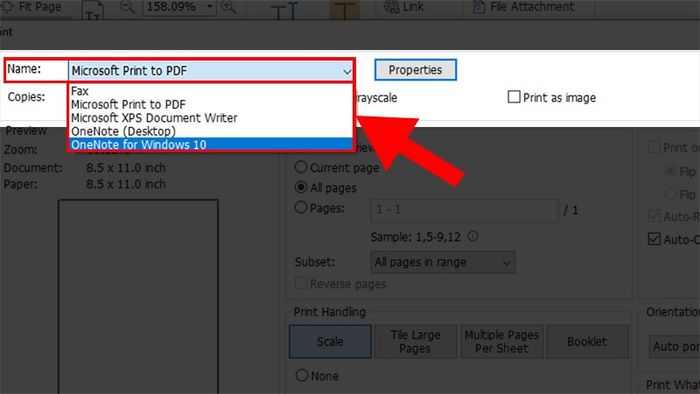Select the highlighted text tool icon

(x=344, y=9)
